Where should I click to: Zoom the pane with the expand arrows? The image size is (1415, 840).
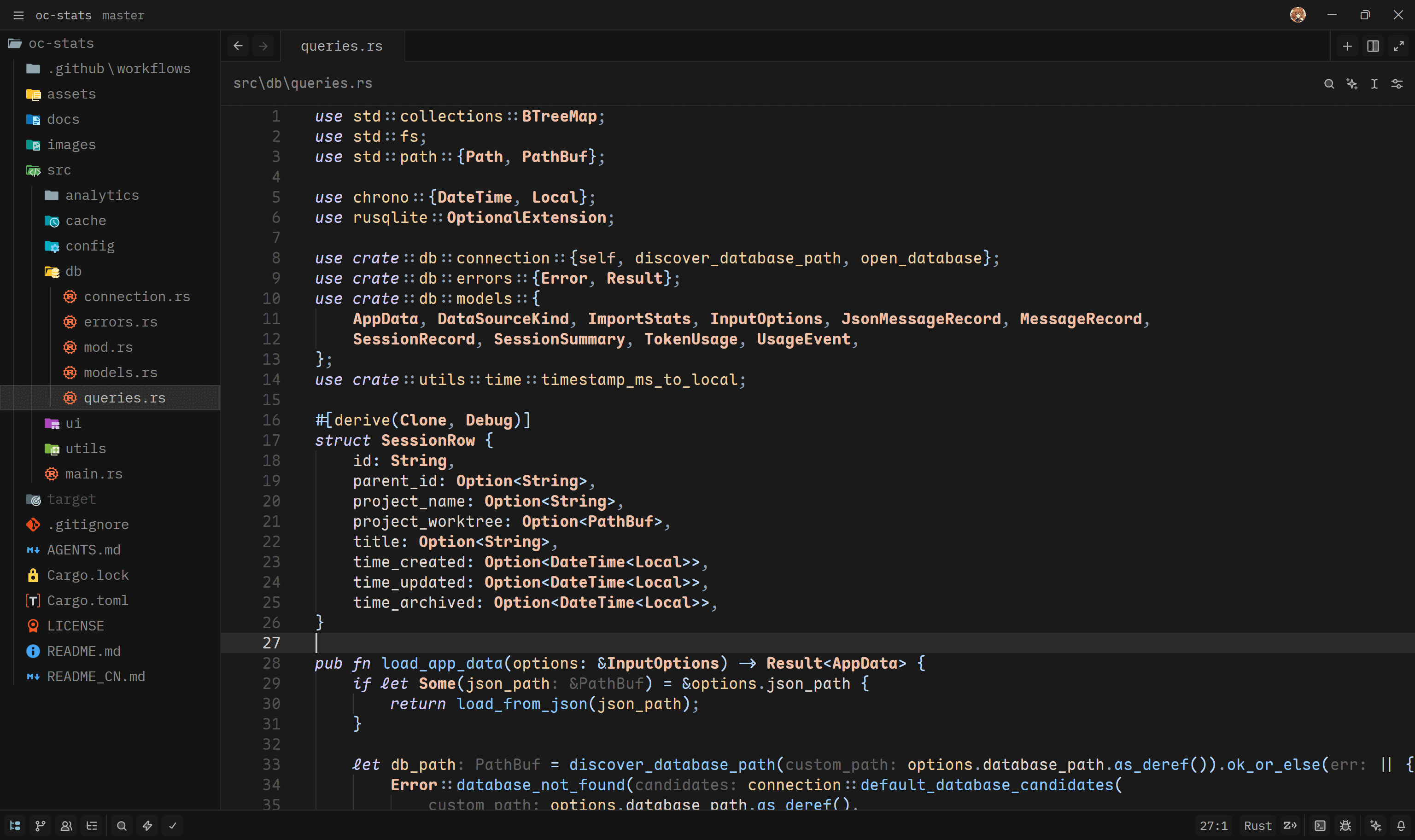point(1398,46)
